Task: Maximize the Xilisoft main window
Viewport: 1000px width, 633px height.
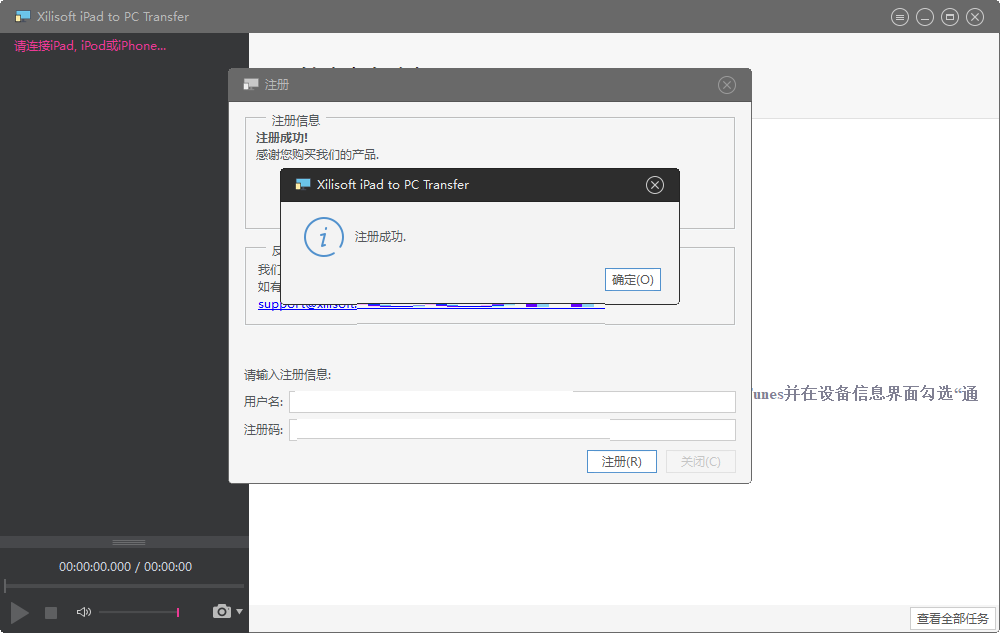Action: click(950, 17)
